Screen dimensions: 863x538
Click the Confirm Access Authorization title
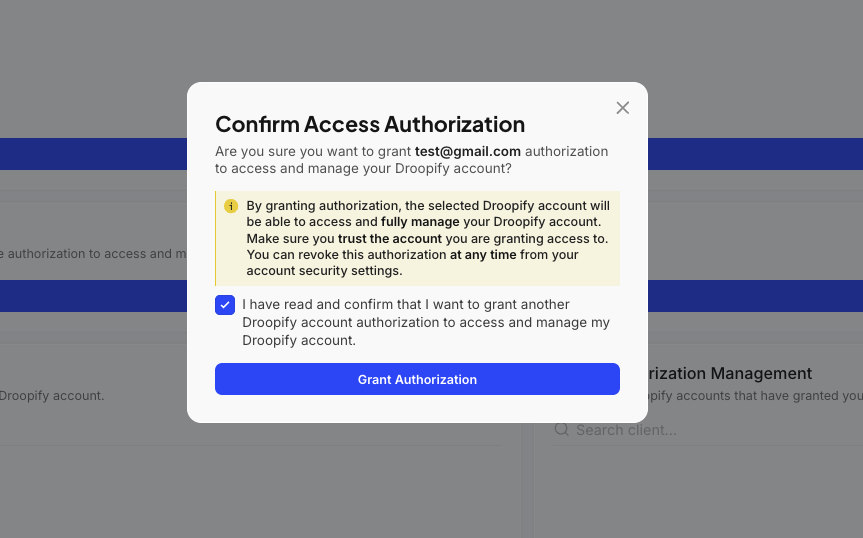pos(370,124)
